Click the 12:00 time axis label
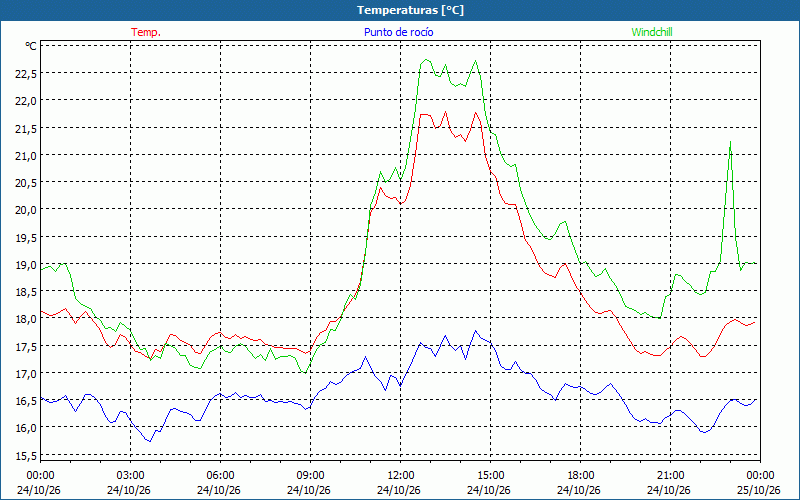Image resolution: width=800 pixels, height=500 pixels. pos(401,476)
